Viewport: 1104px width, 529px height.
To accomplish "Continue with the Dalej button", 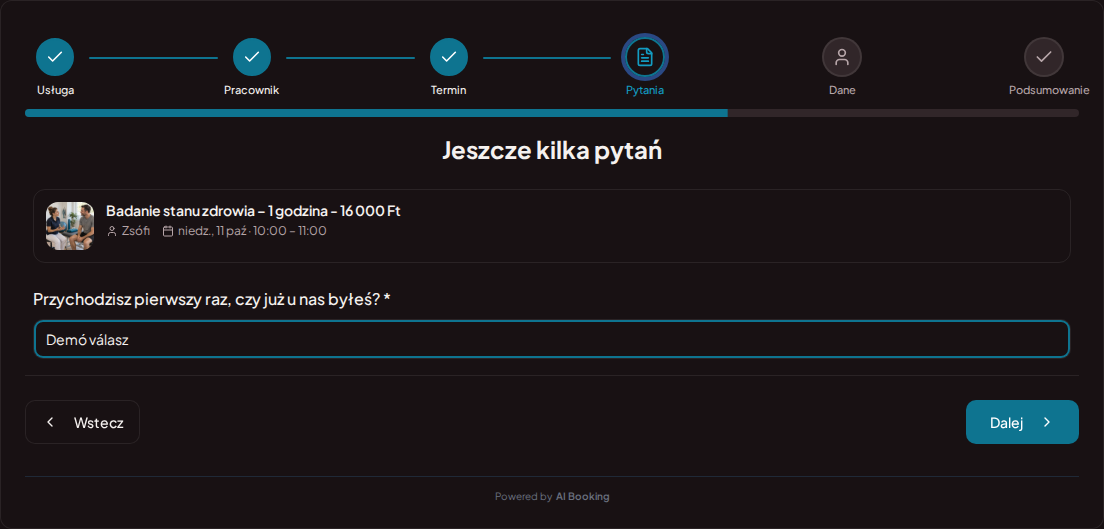I will [1022, 422].
